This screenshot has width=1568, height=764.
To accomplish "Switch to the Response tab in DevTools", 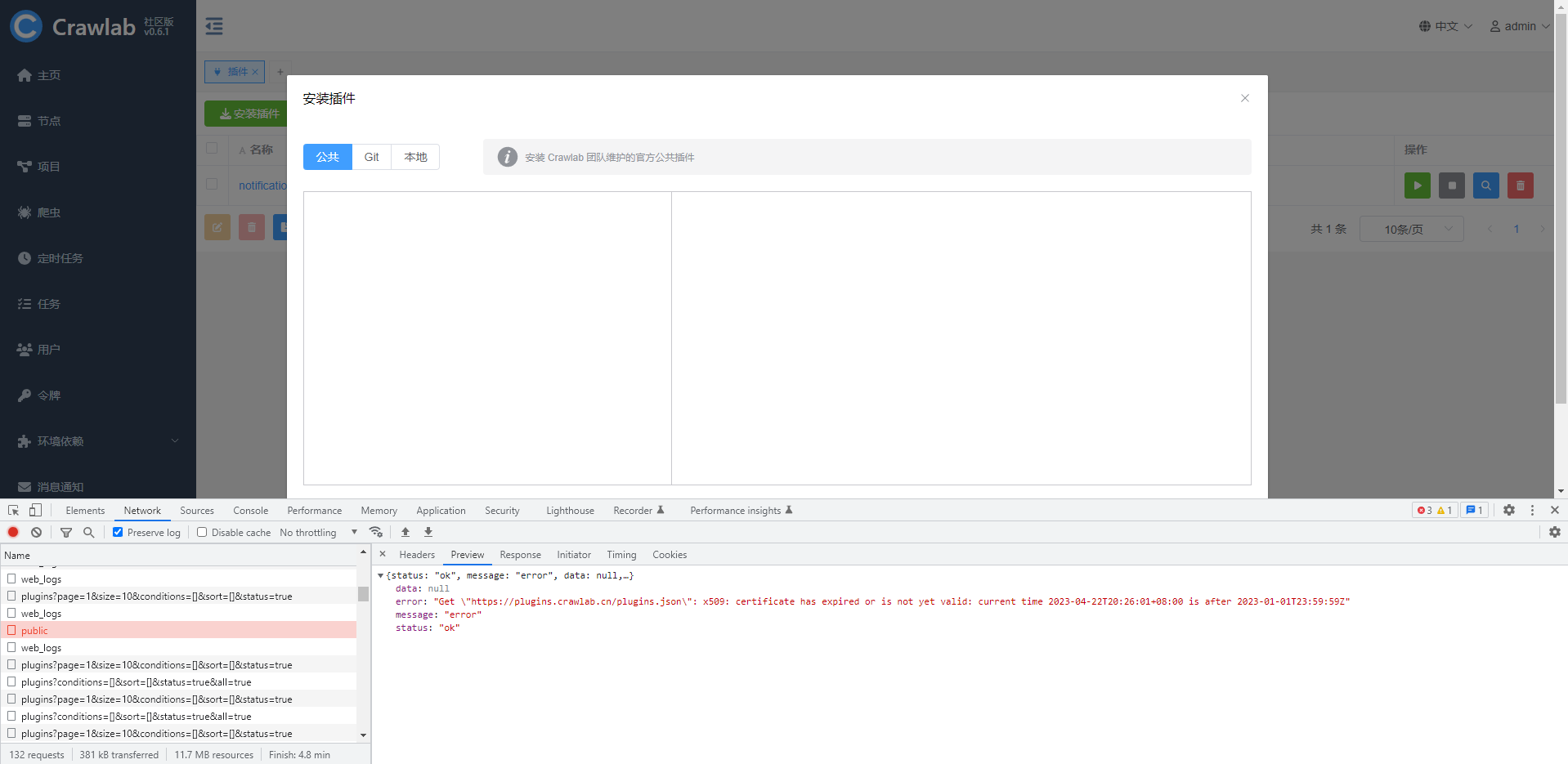I will 520,554.
